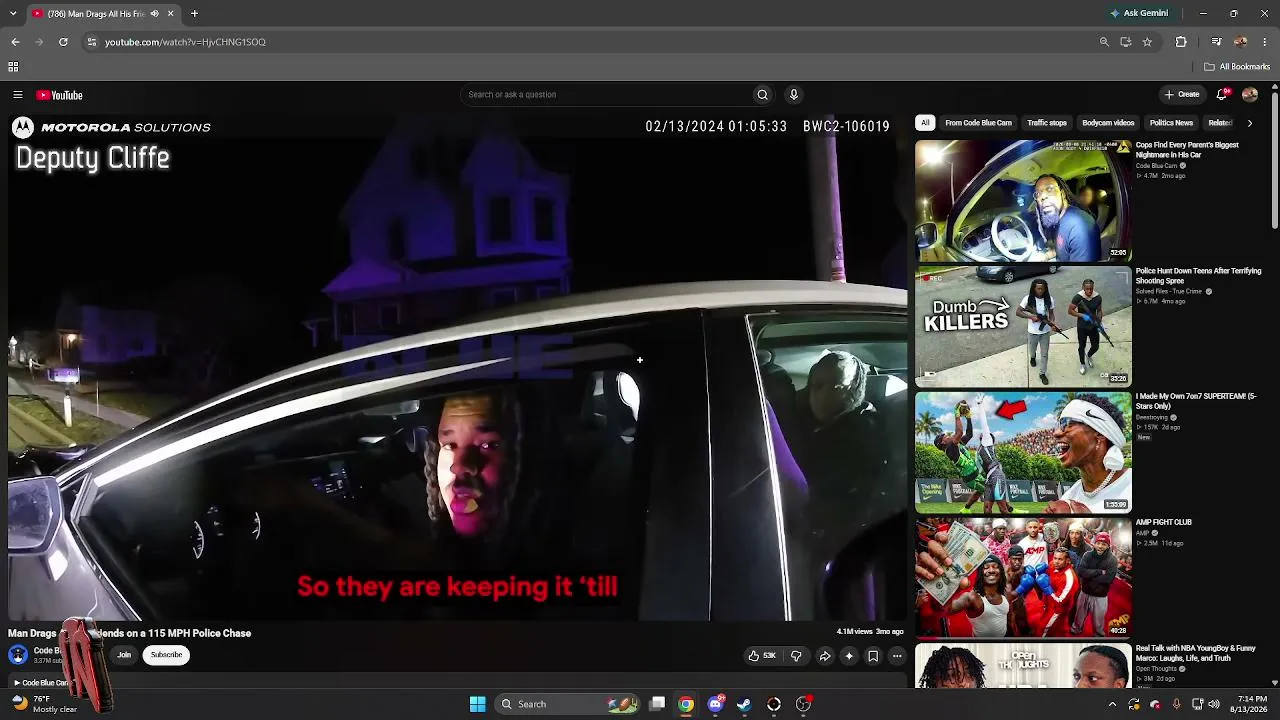Reload the page in Chrome

(63, 42)
